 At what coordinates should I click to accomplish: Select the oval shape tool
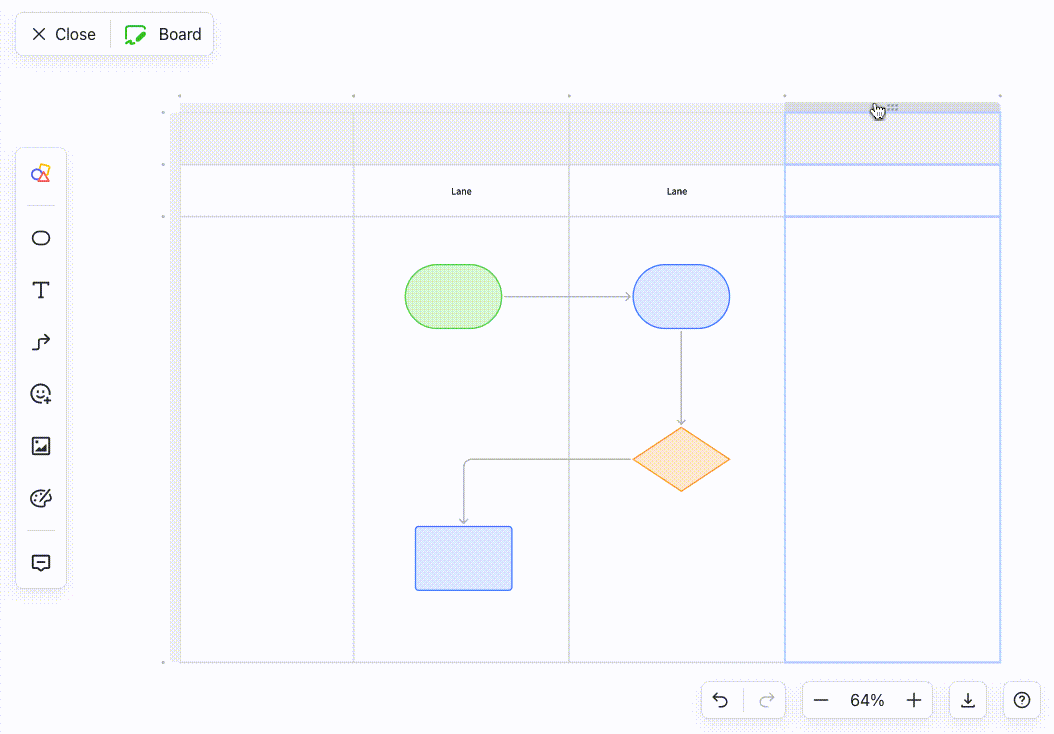point(40,238)
